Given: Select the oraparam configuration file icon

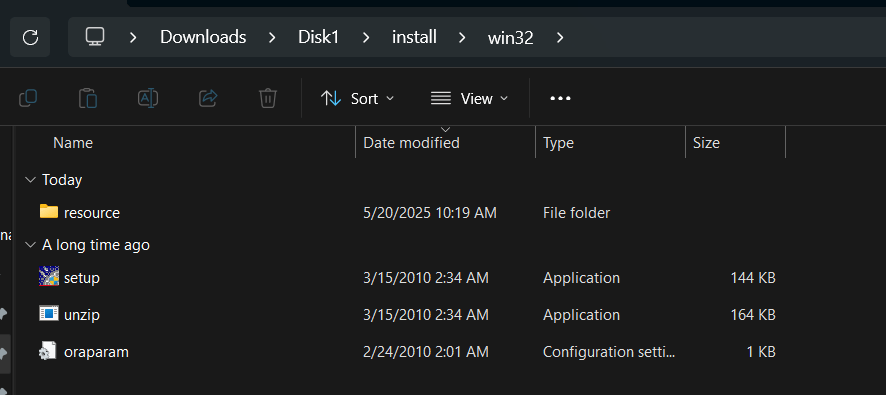Looking at the screenshot, I should pyautogui.click(x=47, y=350).
